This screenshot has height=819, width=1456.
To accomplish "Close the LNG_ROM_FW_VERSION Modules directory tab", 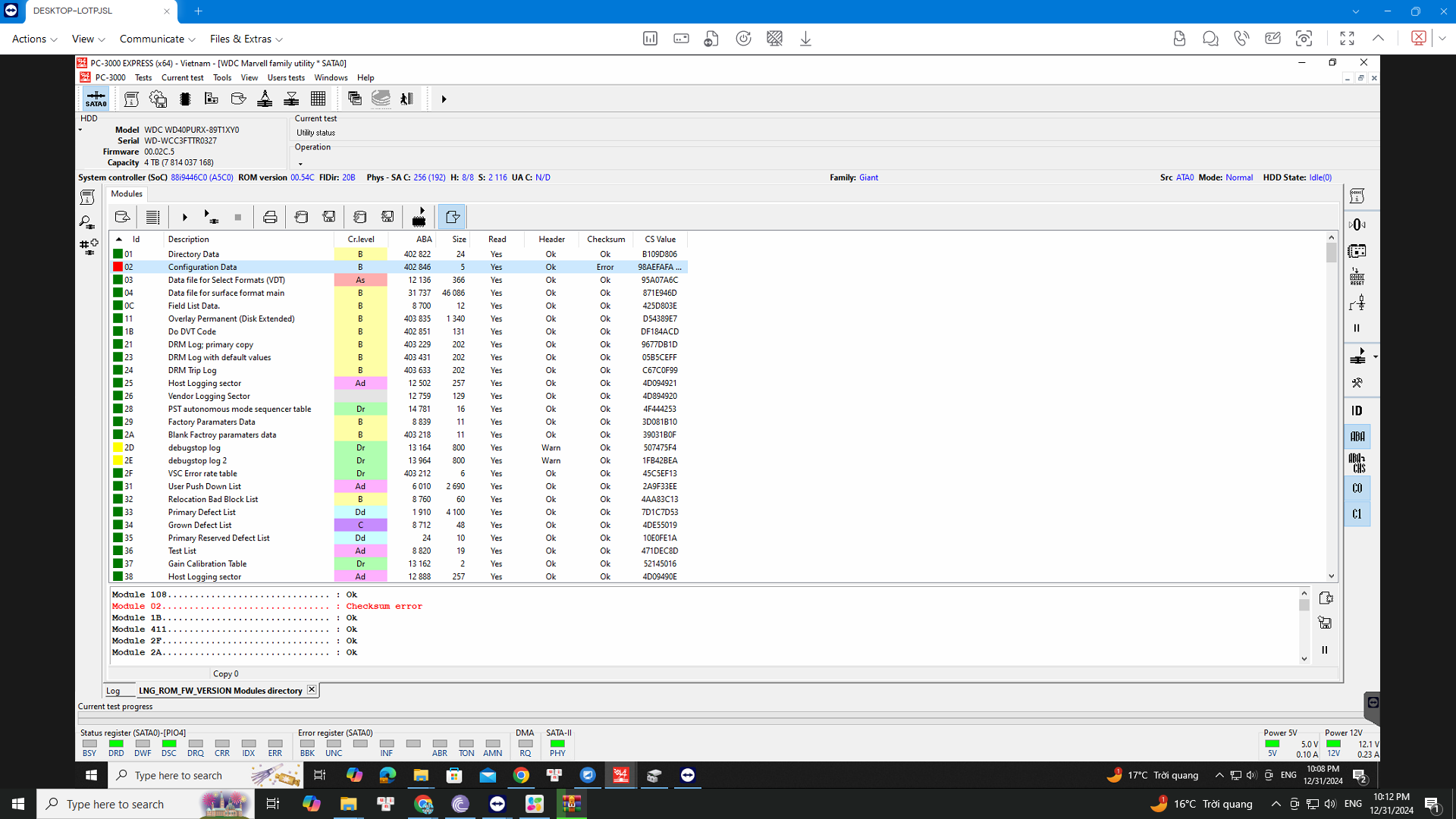I will point(311,689).
